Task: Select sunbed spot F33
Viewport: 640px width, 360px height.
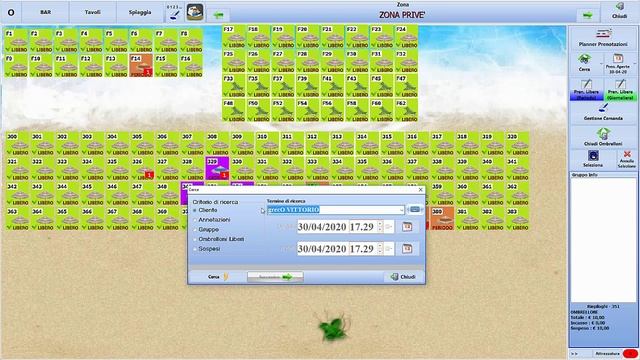Action: click(234, 86)
